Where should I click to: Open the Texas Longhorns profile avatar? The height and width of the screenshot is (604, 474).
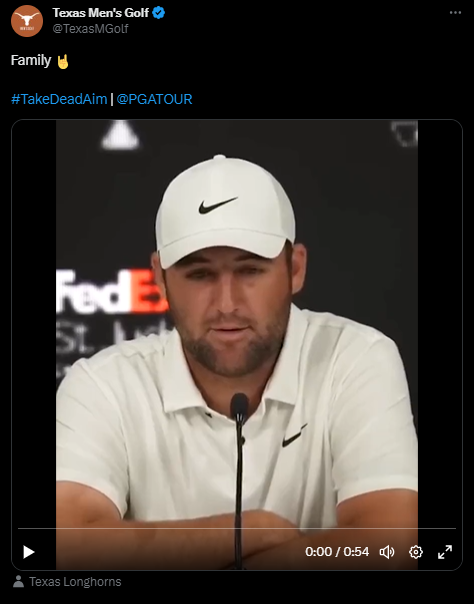click(27, 21)
